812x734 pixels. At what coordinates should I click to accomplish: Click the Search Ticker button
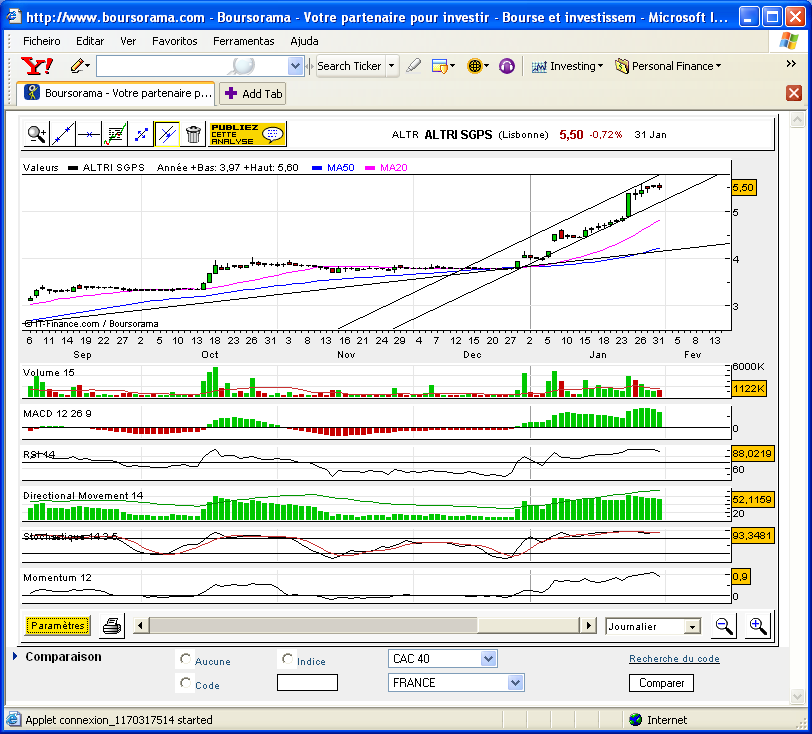pyautogui.click(x=351, y=66)
